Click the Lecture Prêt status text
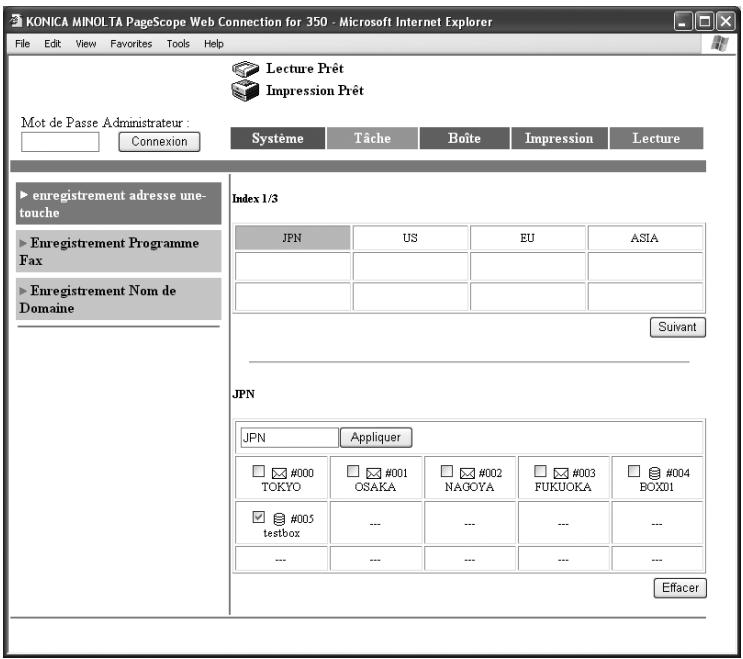Viewport: 743px width, 659px height. (305, 69)
